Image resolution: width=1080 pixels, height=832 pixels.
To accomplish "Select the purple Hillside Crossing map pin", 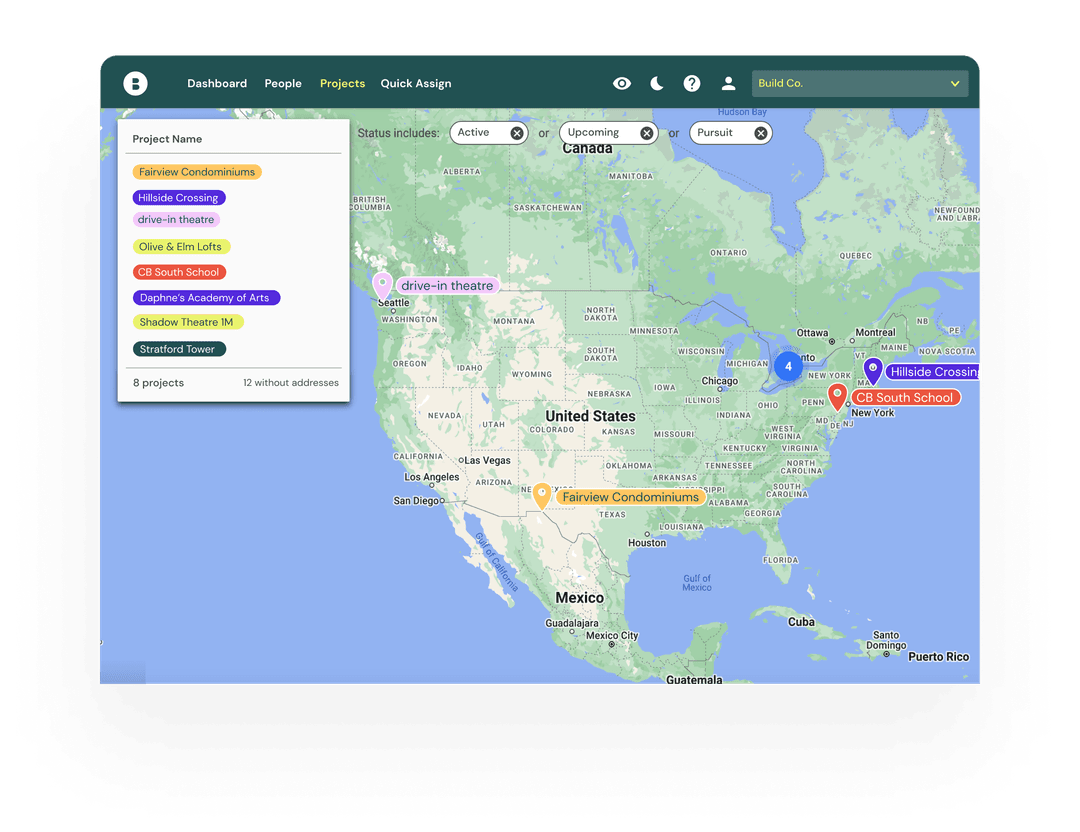I will [873, 371].
